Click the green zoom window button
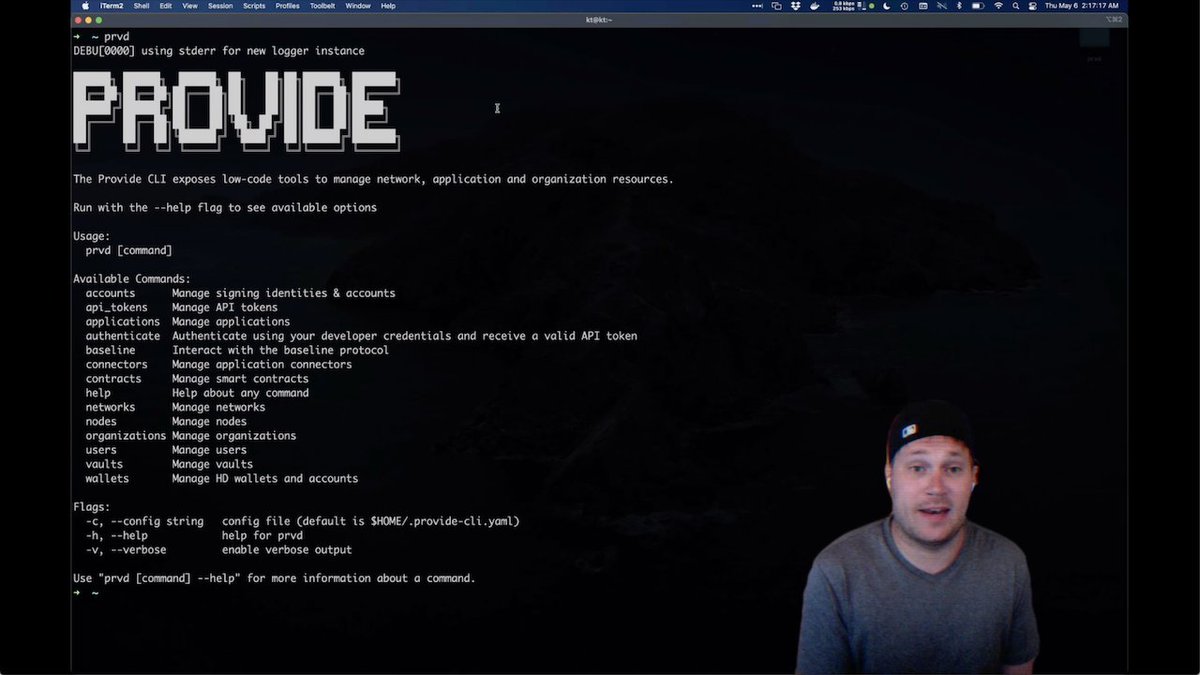This screenshot has height=675, width=1200. (99, 20)
